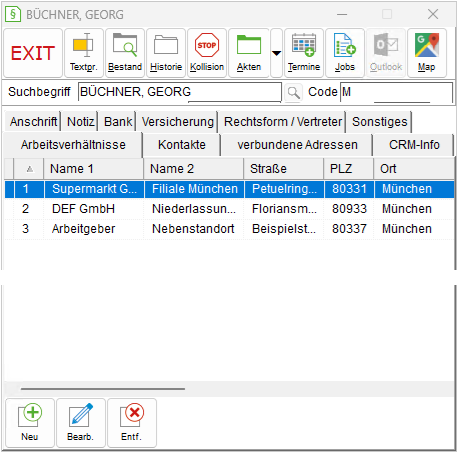Sort by Name 2 column header
457x453 pixels.
click(194, 169)
